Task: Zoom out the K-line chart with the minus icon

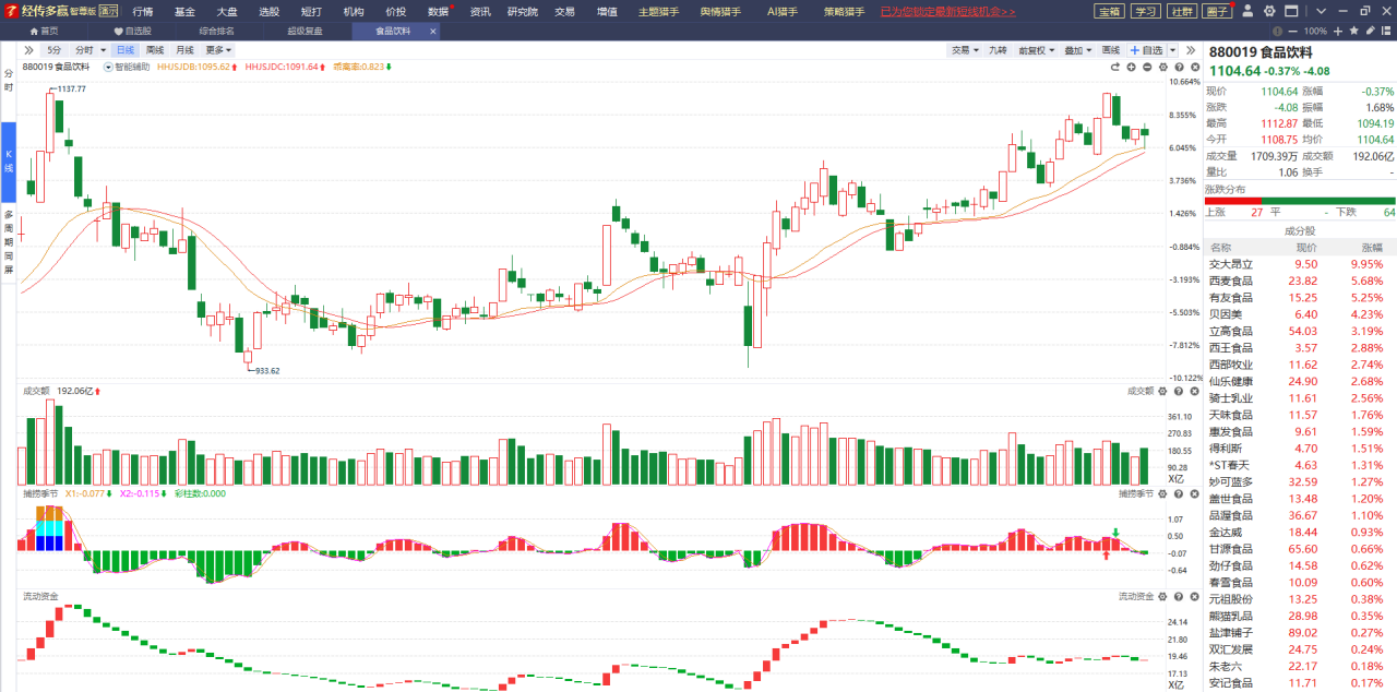Action: point(1147,67)
